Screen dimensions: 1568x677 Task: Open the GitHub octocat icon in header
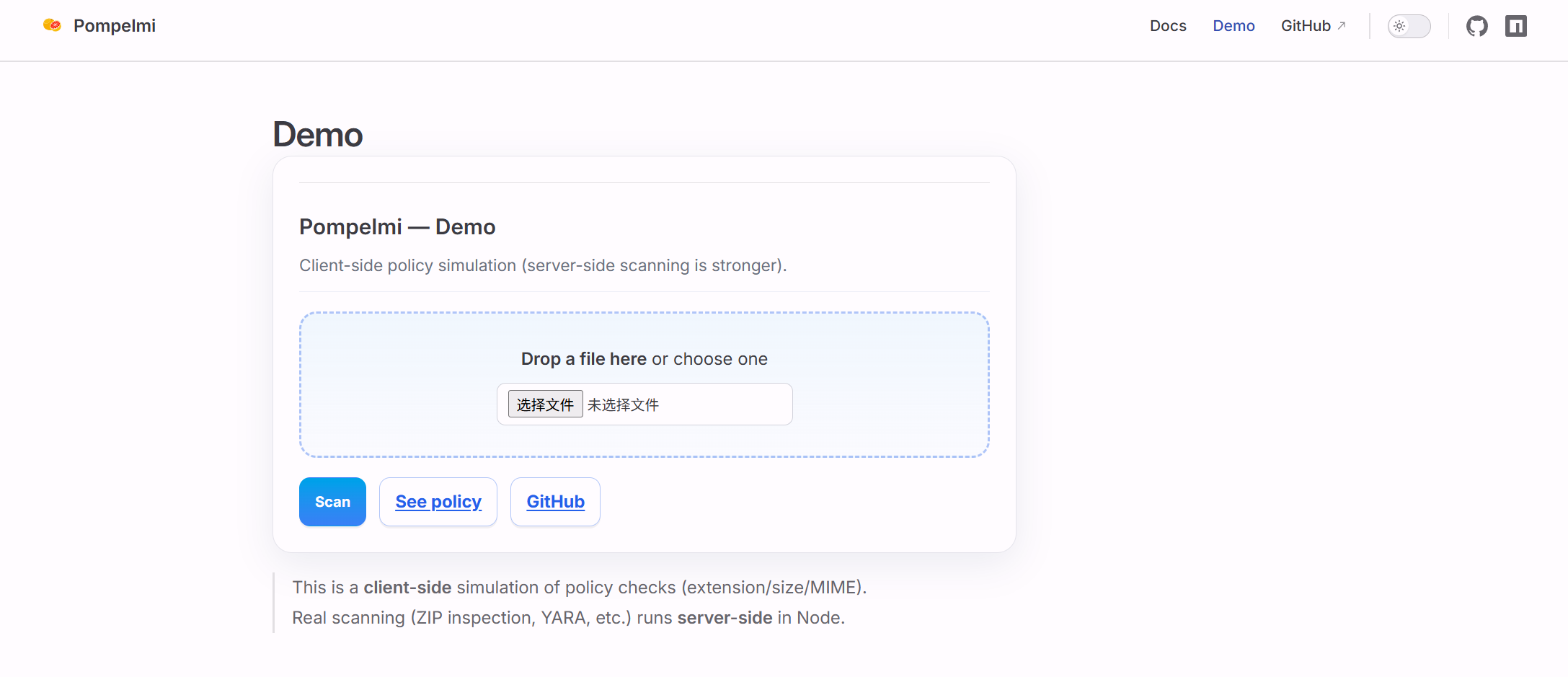[1476, 27]
